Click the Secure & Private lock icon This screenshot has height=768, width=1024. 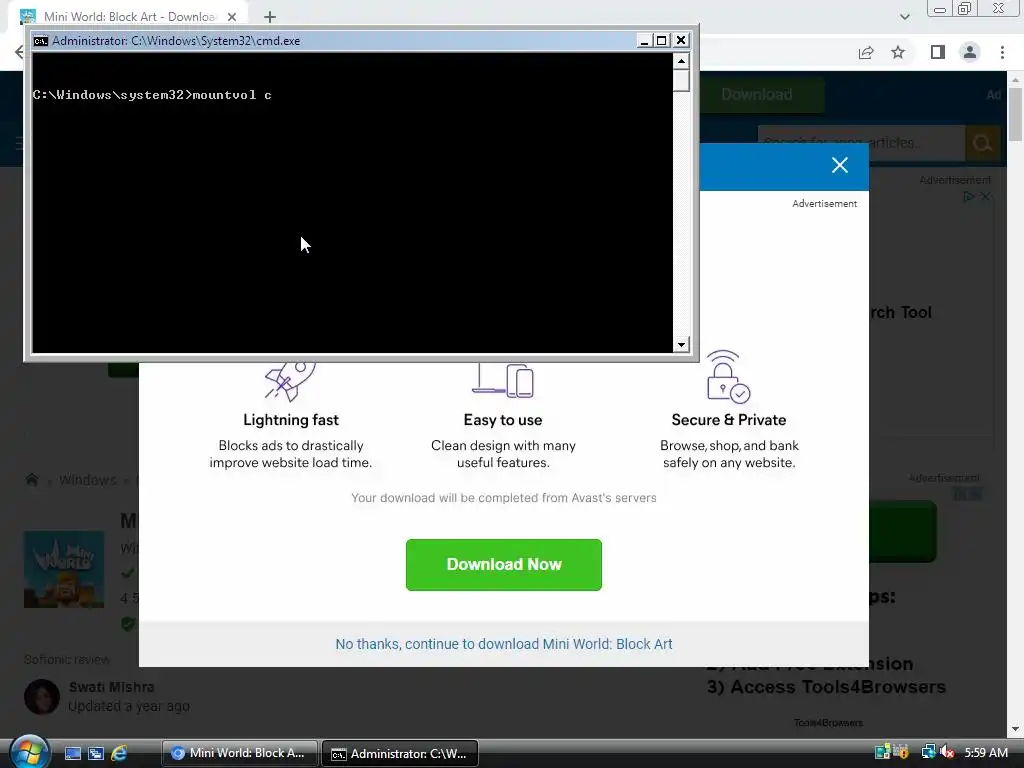click(x=728, y=376)
